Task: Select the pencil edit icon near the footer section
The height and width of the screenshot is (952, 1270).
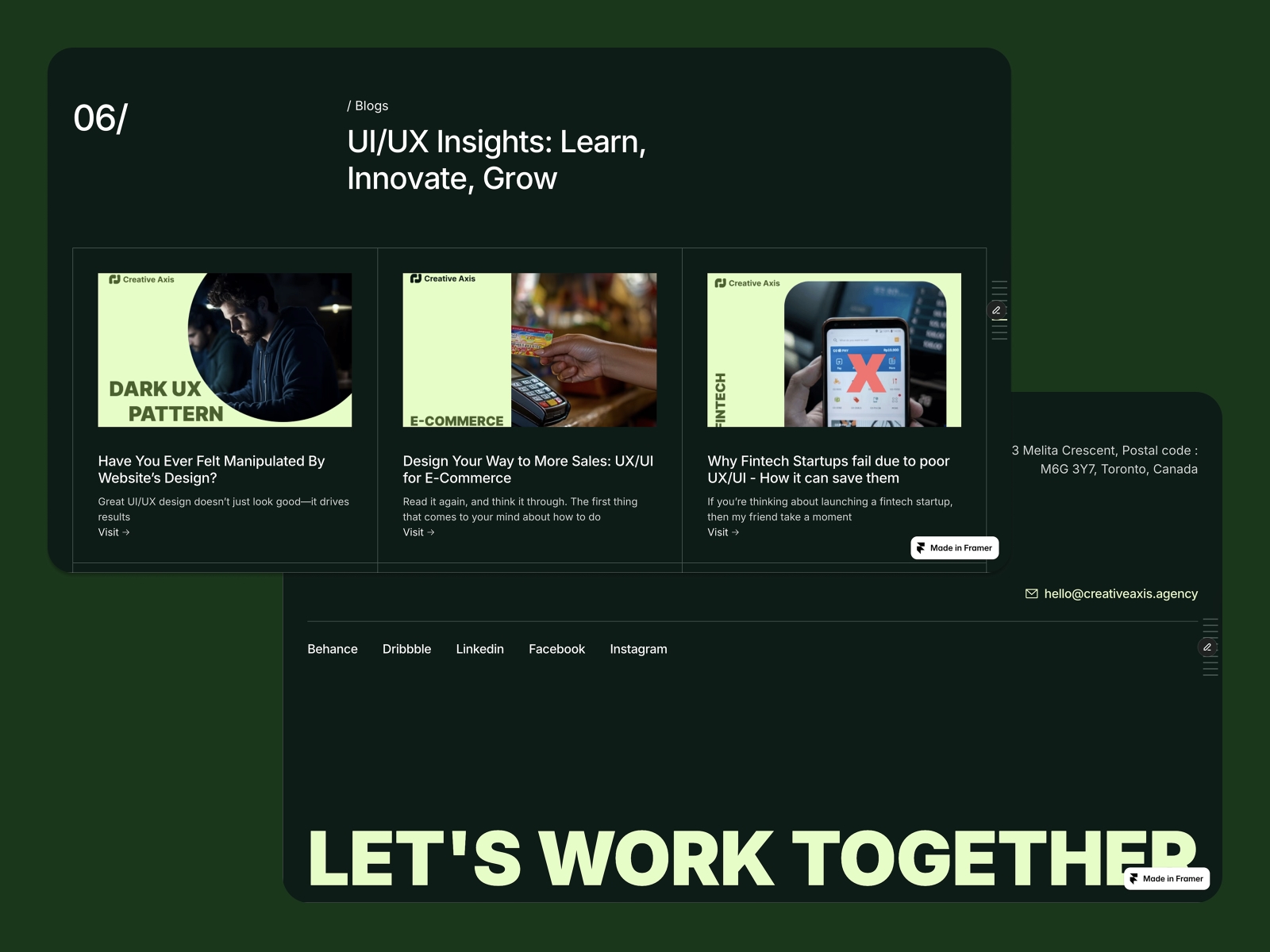Action: tap(1207, 647)
